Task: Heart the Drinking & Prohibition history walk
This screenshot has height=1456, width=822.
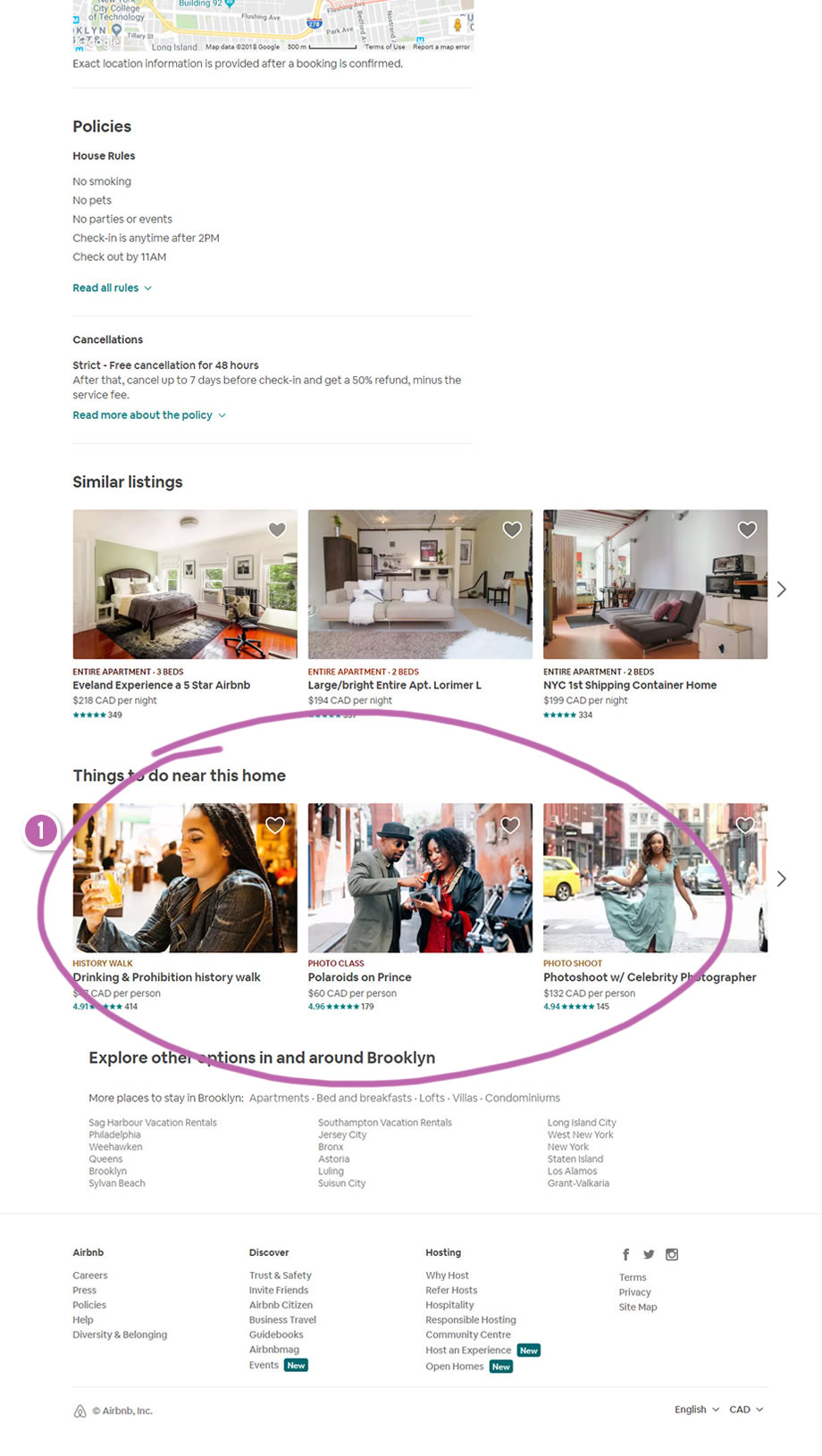Action: coord(275,825)
